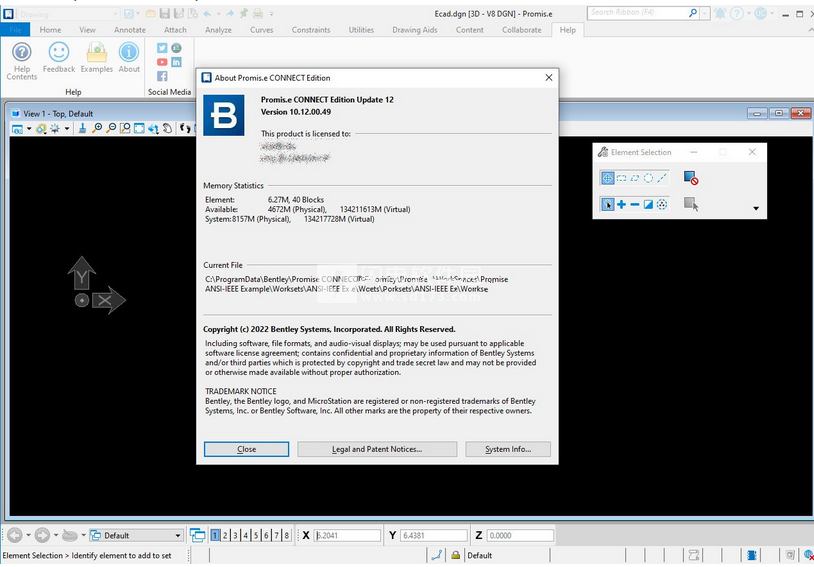This screenshot has height=567, width=814.
Task: Click the Zoom In view tool
Action: (97, 128)
